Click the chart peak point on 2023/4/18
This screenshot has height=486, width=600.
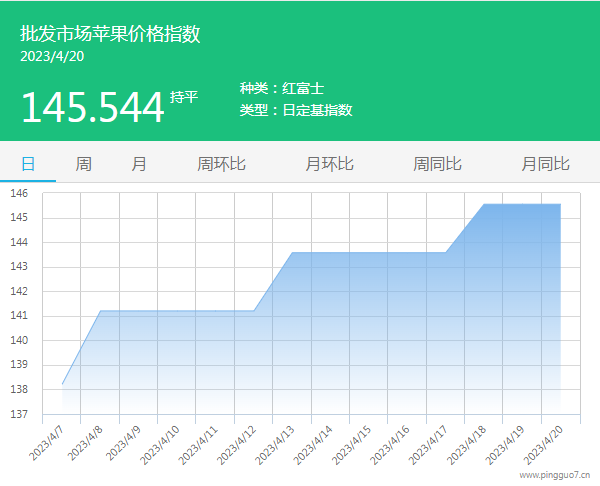(484, 204)
